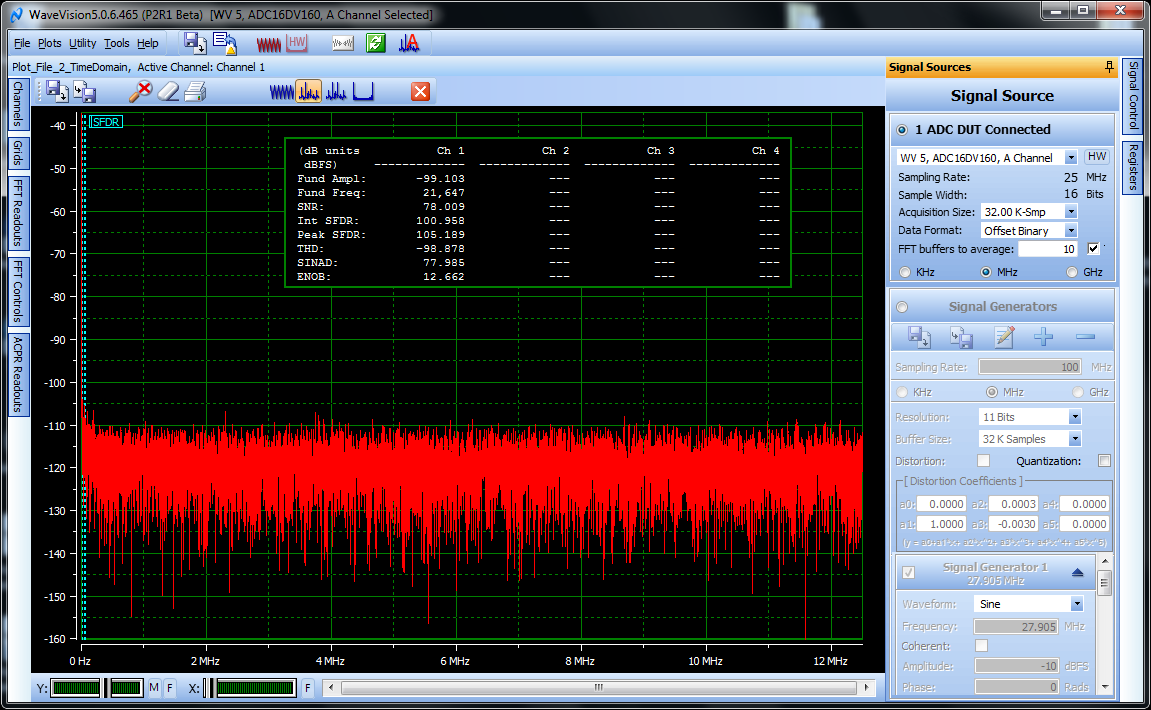1151x710 pixels.
Task: Click the HW button beside device dropdown
Action: click(x=1097, y=157)
